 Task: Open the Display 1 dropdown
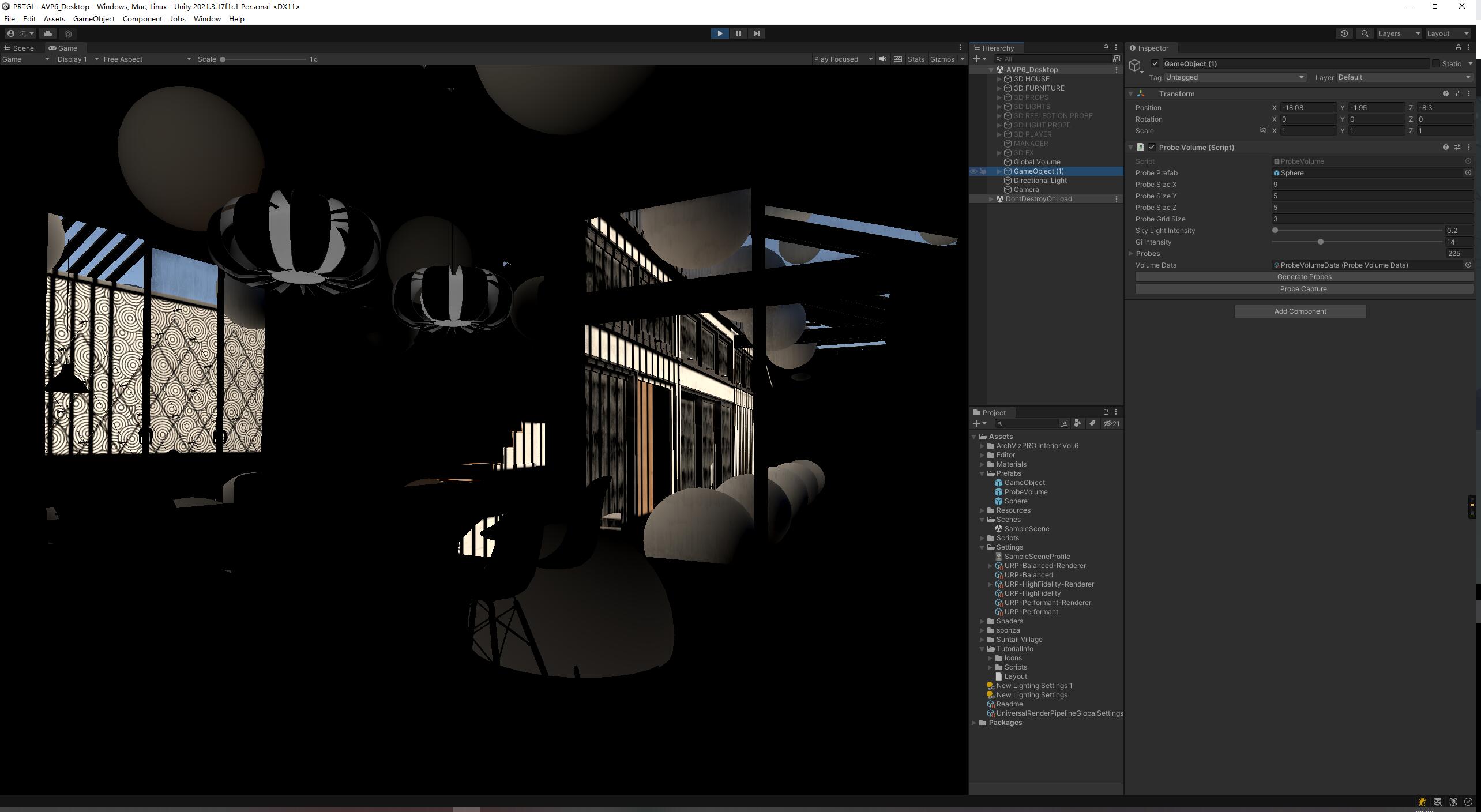click(x=77, y=59)
